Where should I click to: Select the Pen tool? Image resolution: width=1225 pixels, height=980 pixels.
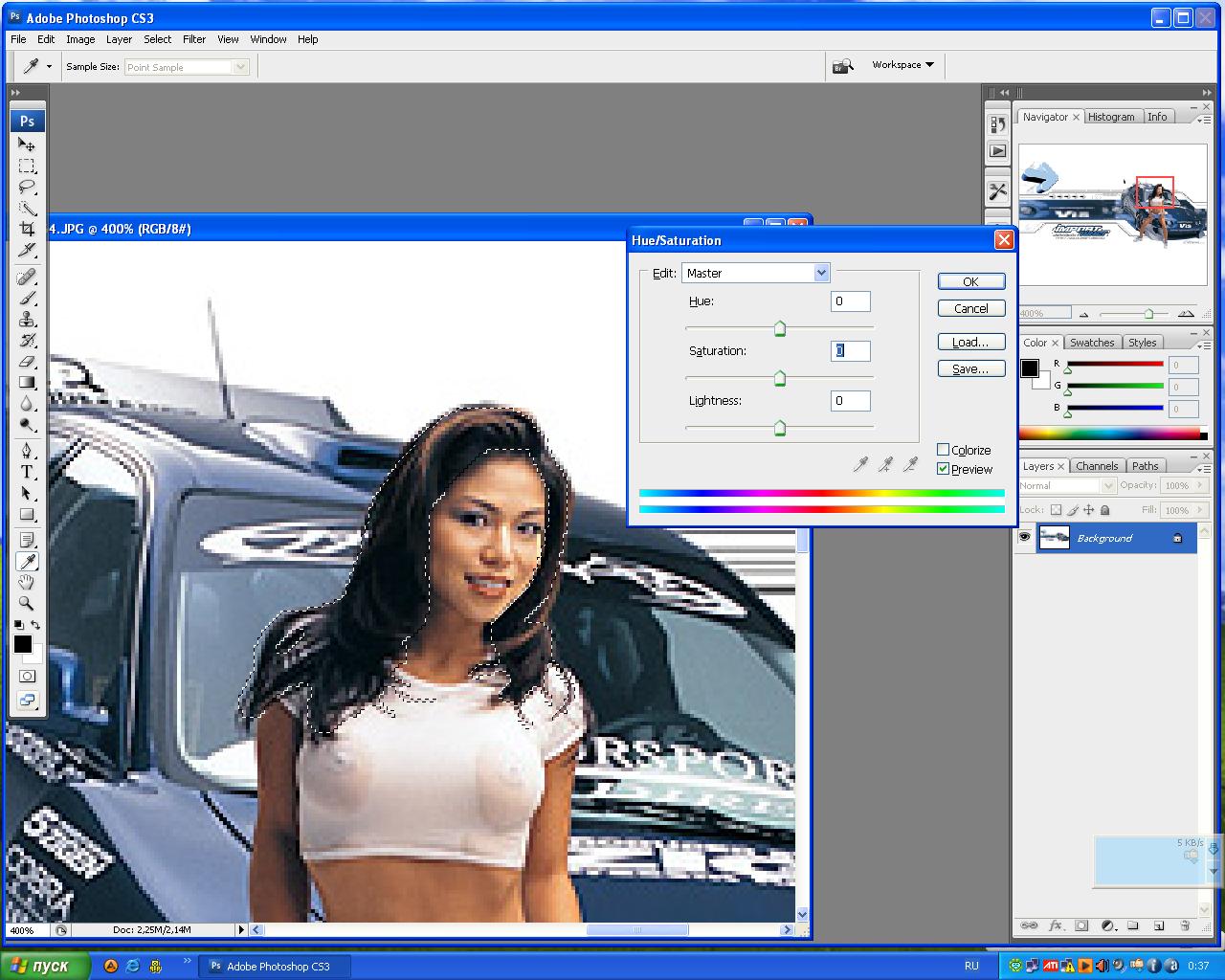27,452
